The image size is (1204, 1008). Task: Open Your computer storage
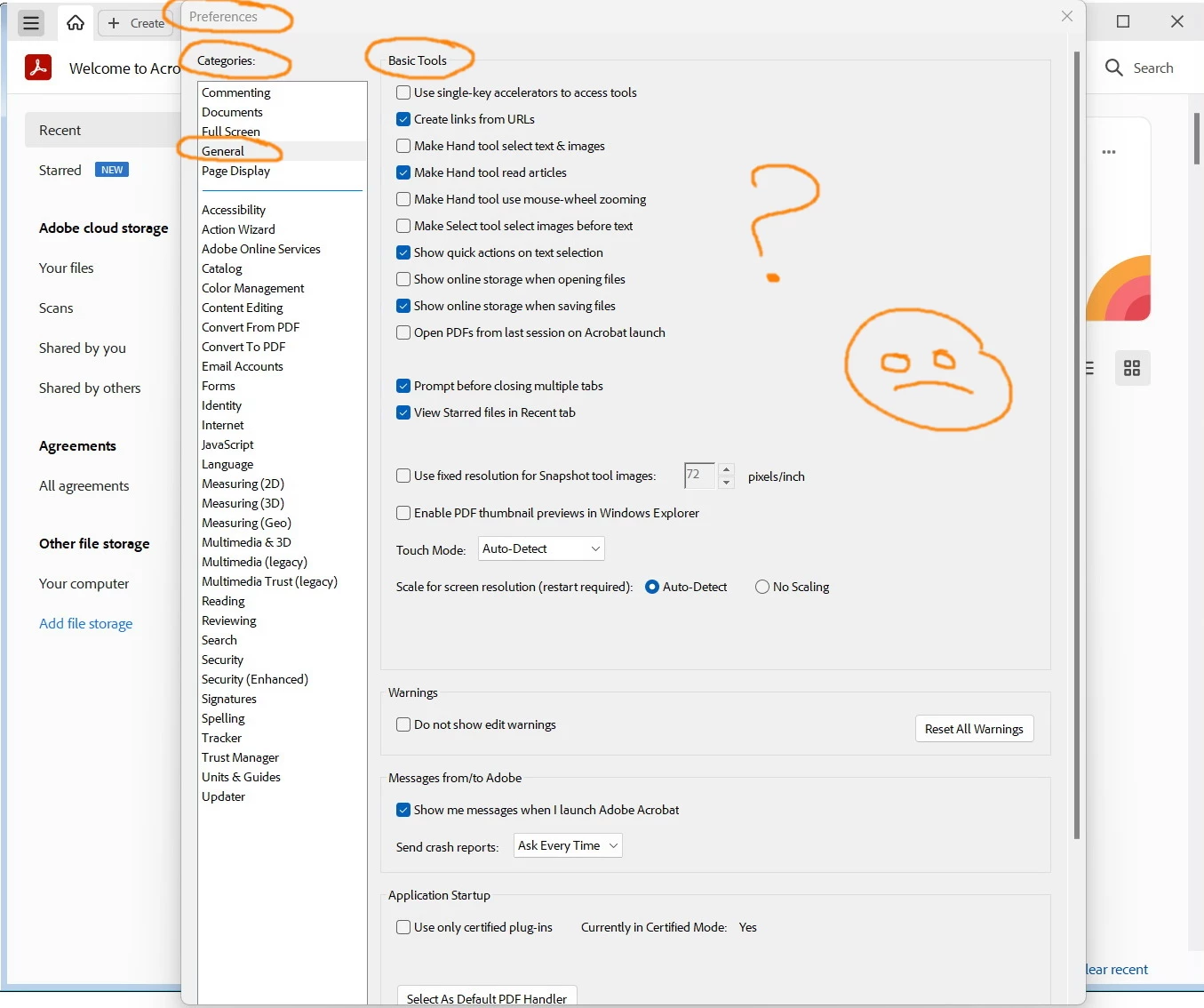[84, 583]
